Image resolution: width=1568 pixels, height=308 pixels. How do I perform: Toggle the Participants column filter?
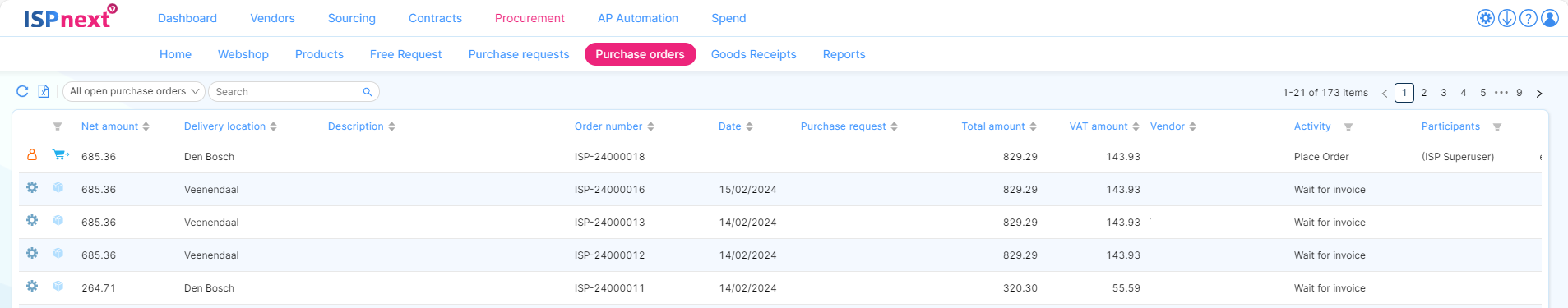pyautogui.click(x=1497, y=127)
